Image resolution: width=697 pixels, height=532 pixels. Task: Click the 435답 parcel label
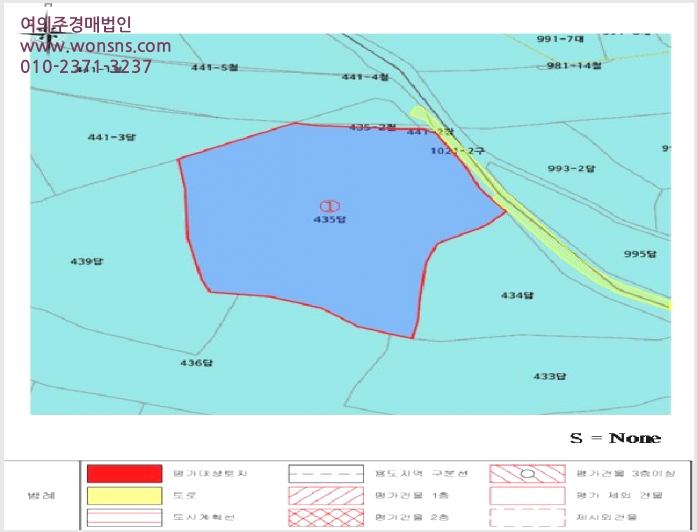coord(329,220)
